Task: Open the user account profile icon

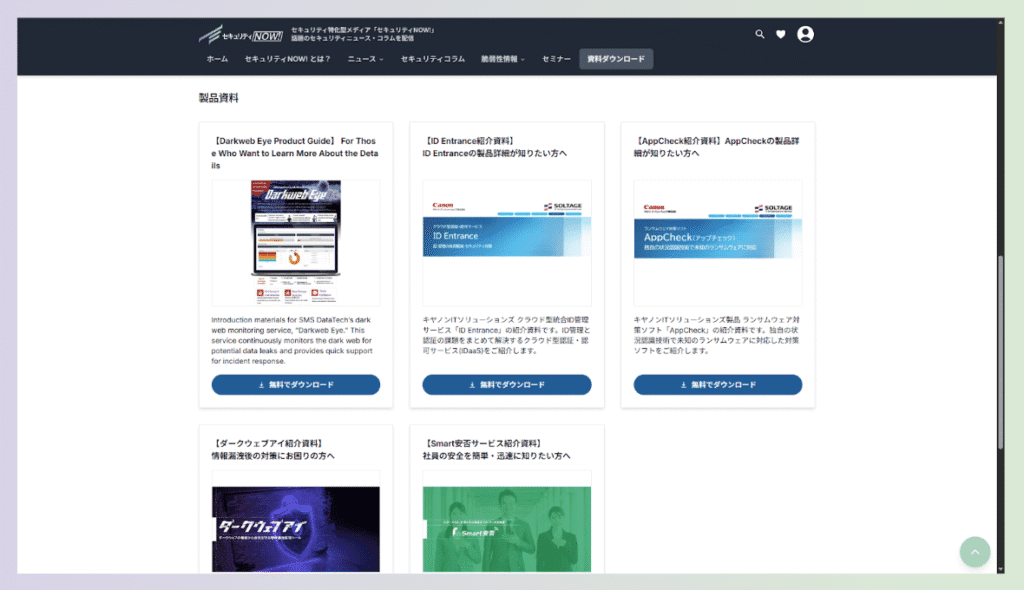Action: click(x=805, y=34)
